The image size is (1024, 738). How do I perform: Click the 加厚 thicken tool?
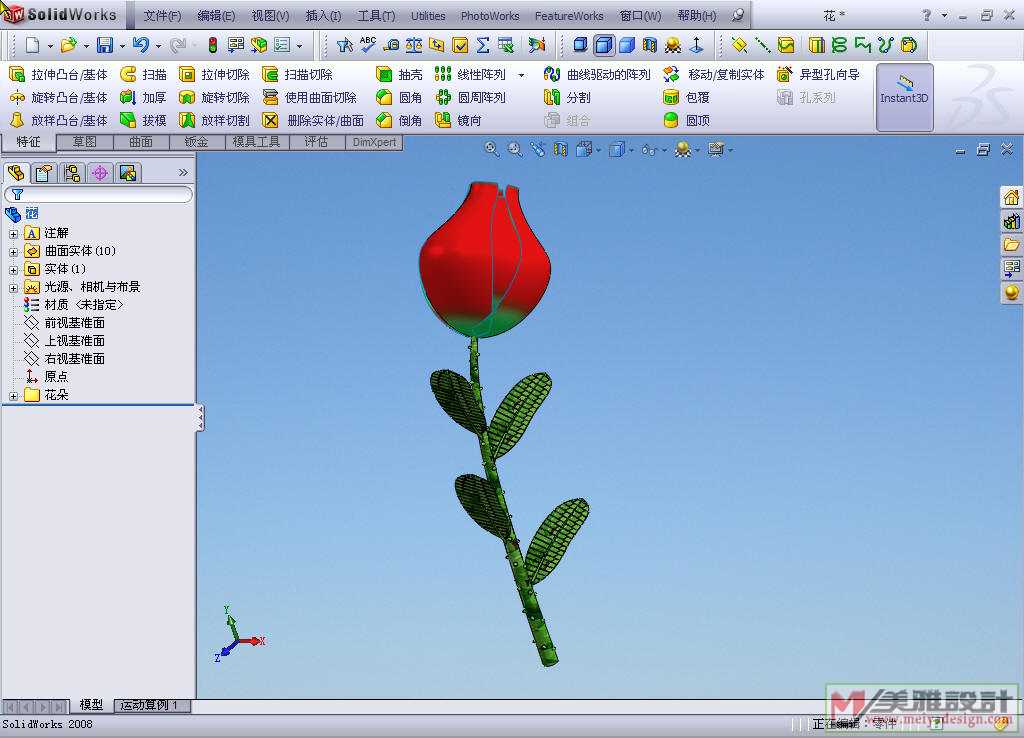[144, 97]
